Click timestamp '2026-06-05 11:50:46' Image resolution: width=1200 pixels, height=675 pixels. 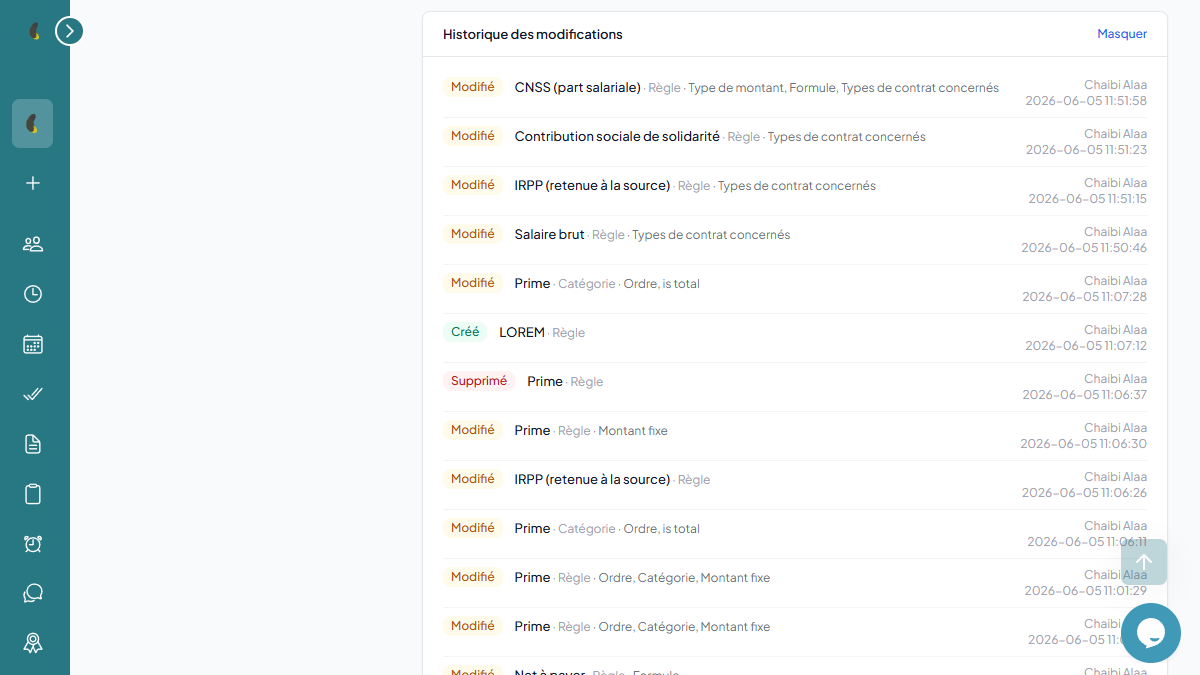click(x=1084, y=248)
